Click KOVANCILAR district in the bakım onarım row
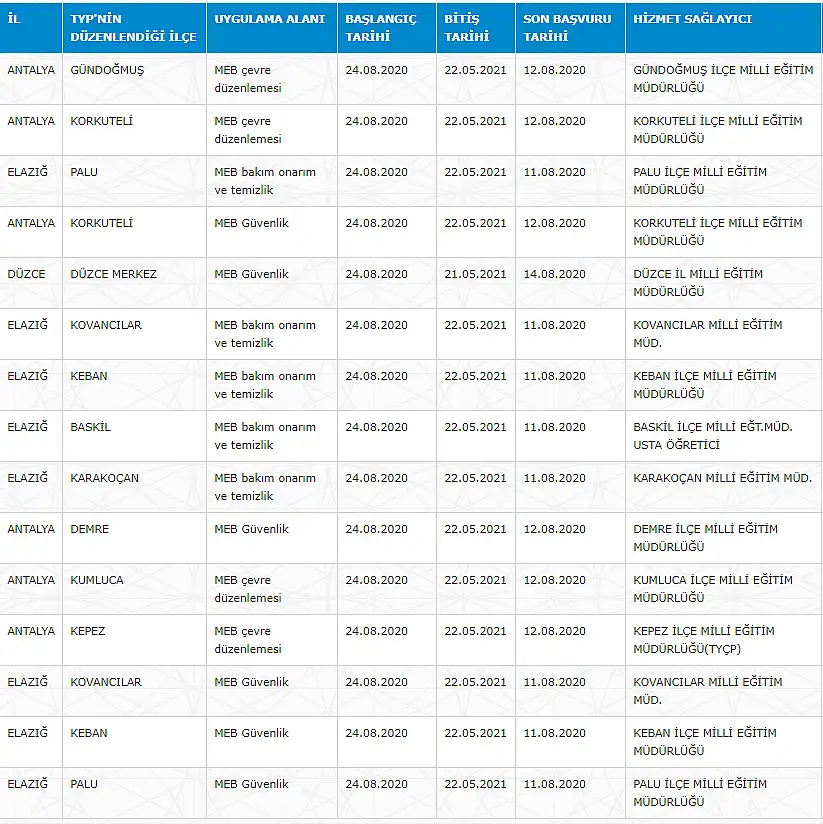This screenshot has height=824, width=823. coord(135,334)
